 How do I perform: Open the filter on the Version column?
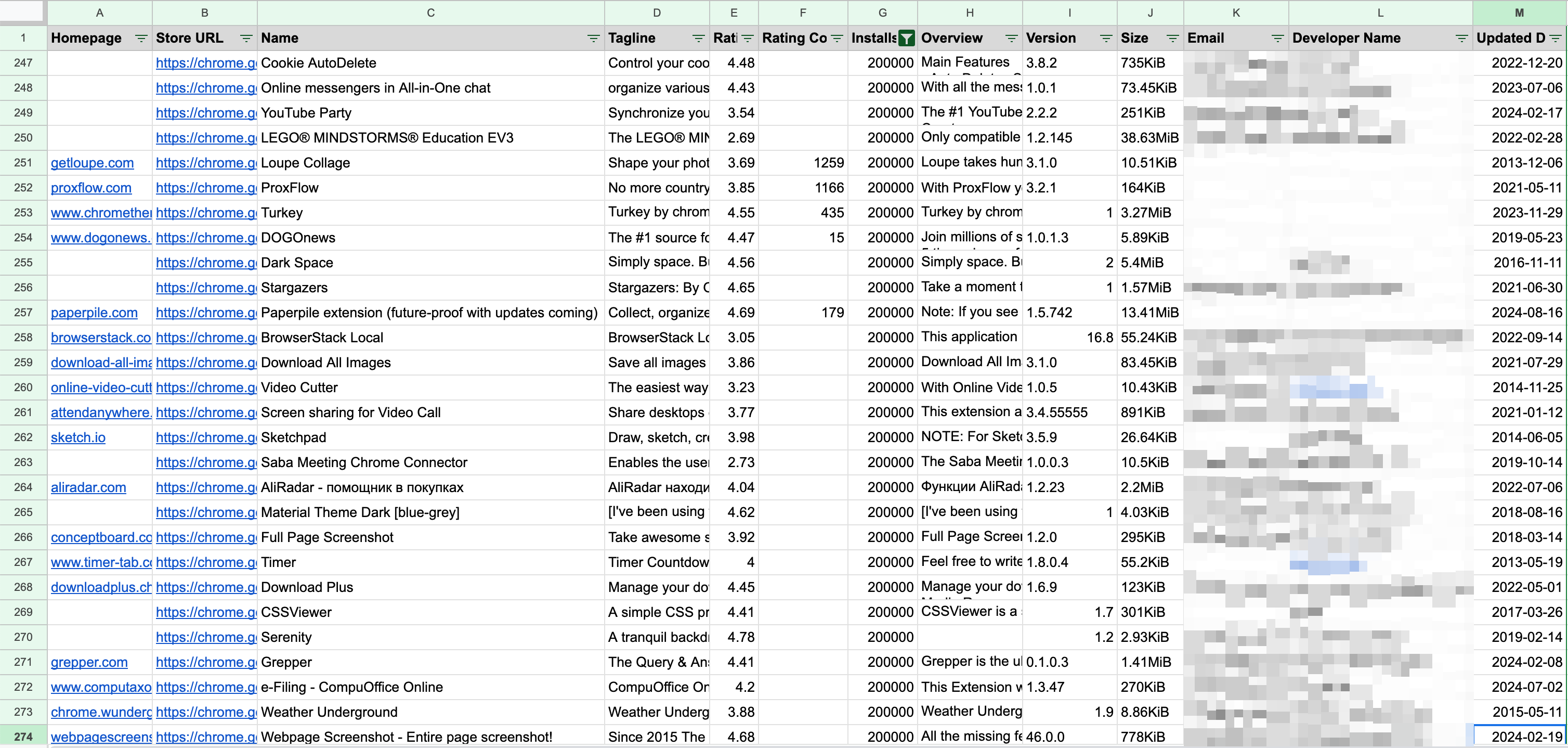[x=1106, y=38]
